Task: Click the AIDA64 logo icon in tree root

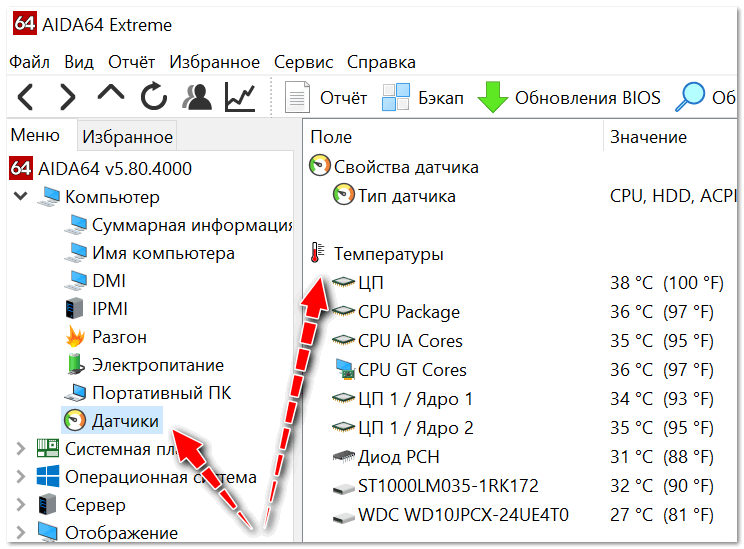Action: (21, 168)
